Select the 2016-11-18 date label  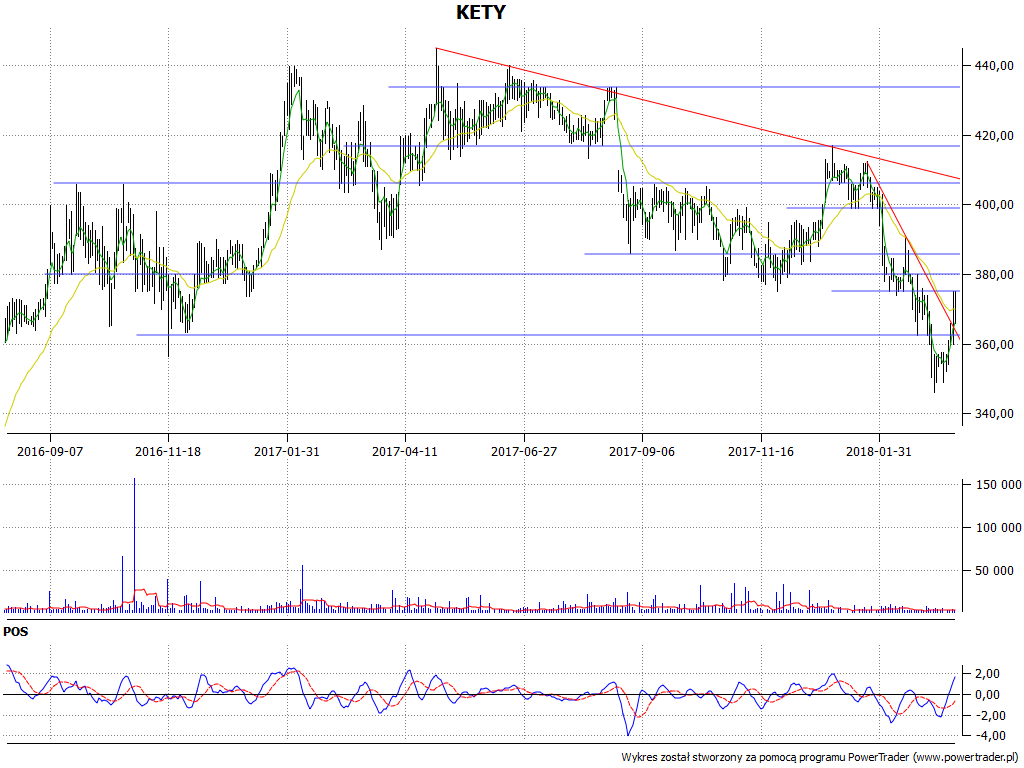coord(168,451)
